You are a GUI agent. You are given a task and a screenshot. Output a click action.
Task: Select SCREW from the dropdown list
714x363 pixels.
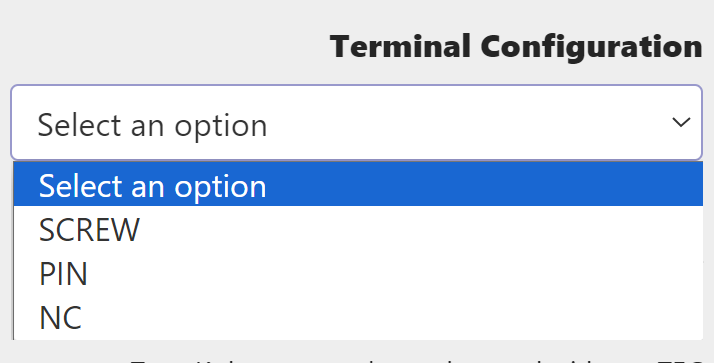[358, 229]
